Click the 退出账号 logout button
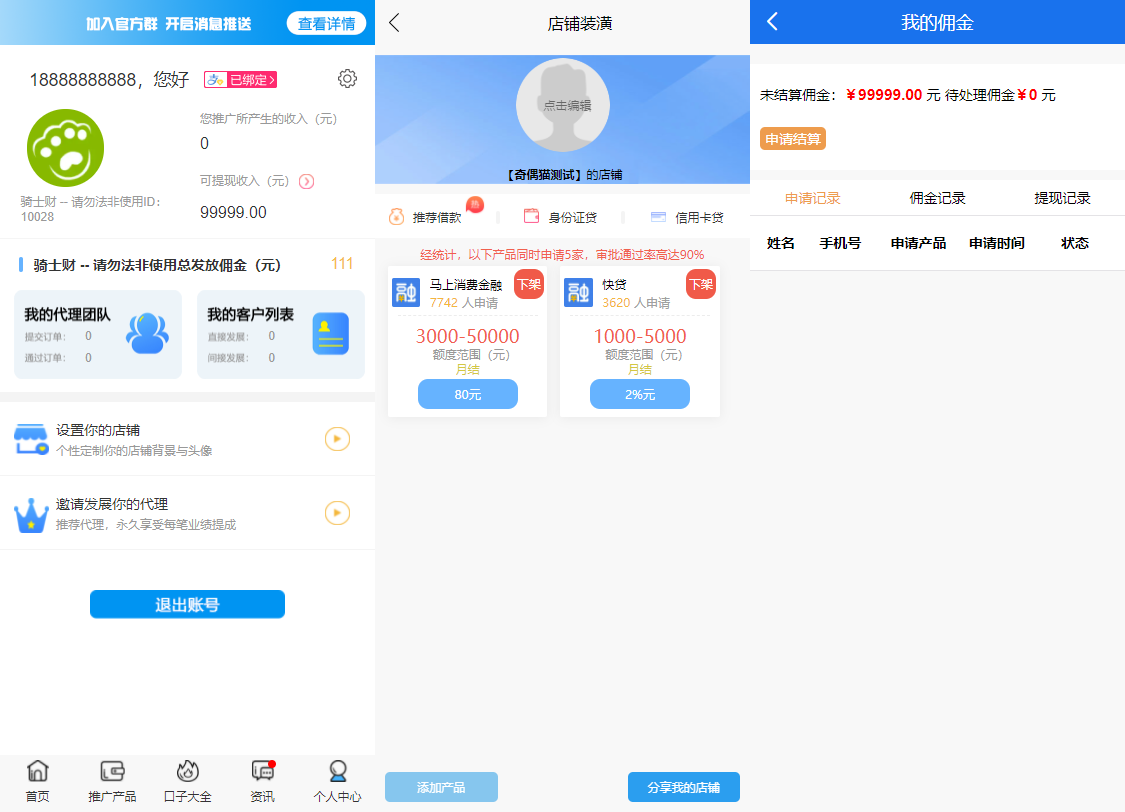This screenshot has width=1125, height=812. pos(187,604)
